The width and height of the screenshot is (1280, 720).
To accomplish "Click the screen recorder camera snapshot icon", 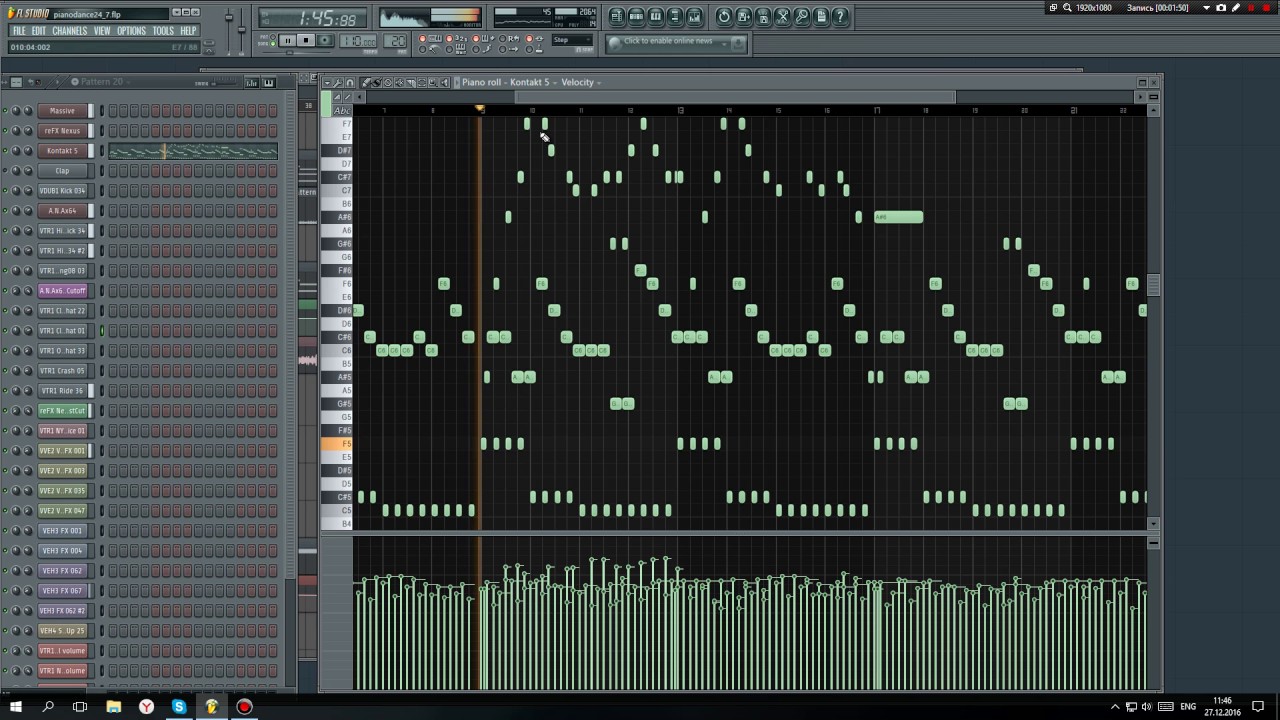I will click(1221, 8).
